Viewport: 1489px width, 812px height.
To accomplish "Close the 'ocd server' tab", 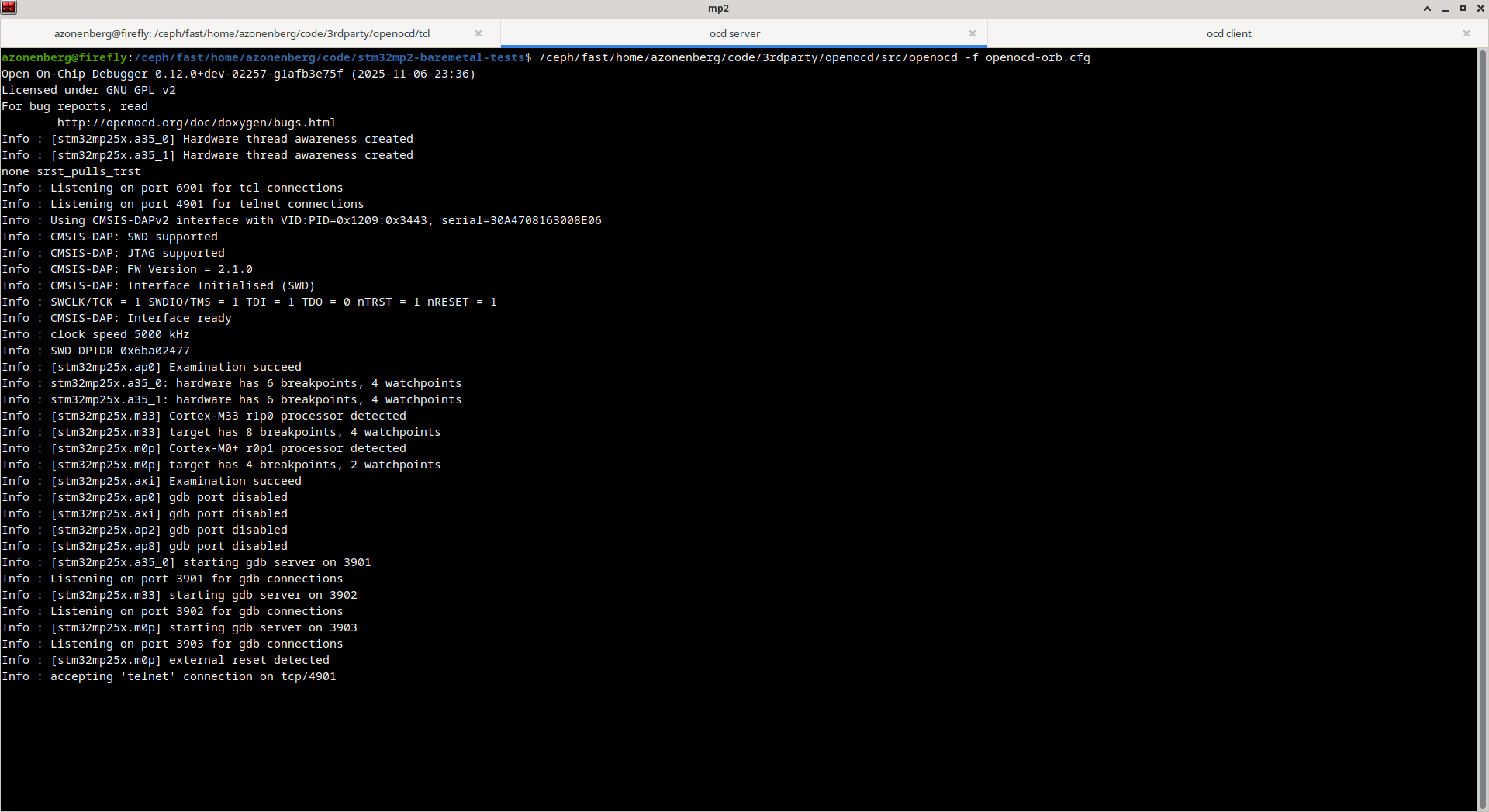I will tap(972, 33).
